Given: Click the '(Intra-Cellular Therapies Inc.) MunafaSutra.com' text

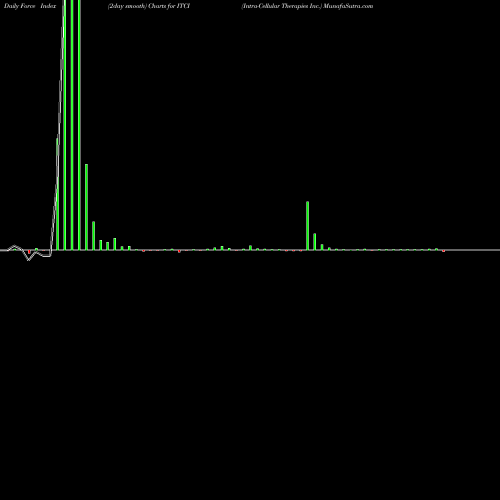Looking at the screenshot, I should 307,6.
